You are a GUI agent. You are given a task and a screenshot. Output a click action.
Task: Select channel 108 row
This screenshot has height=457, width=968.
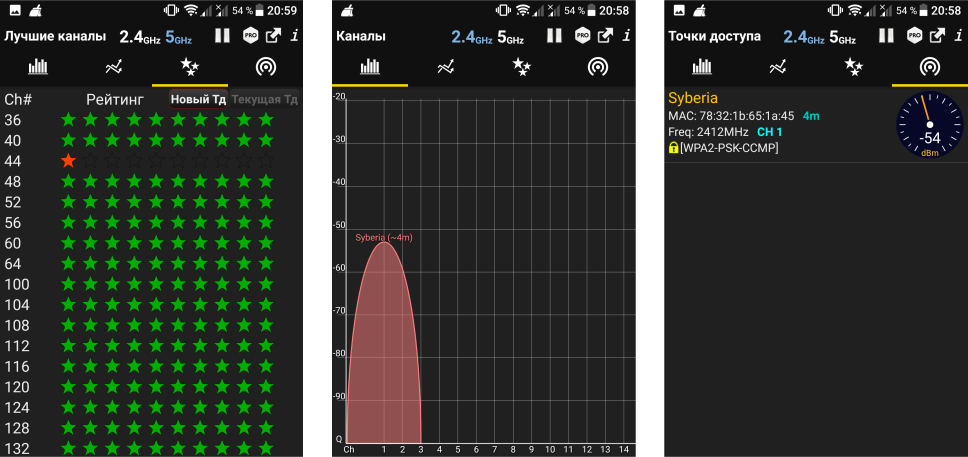(x=151, y=325)
